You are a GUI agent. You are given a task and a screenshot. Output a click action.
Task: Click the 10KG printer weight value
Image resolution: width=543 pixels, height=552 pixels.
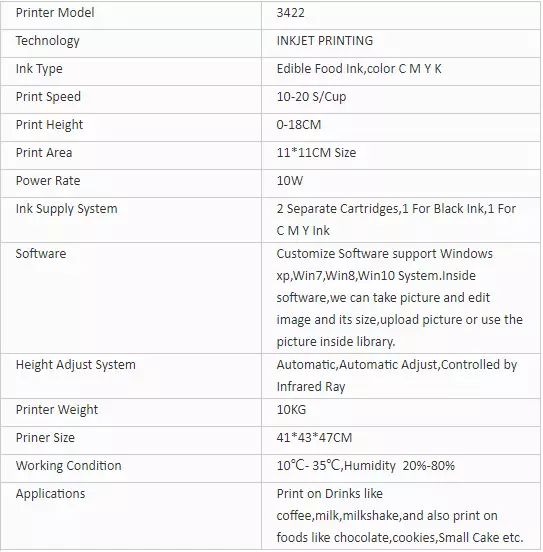pyautogui.click(x=291, y=410)
